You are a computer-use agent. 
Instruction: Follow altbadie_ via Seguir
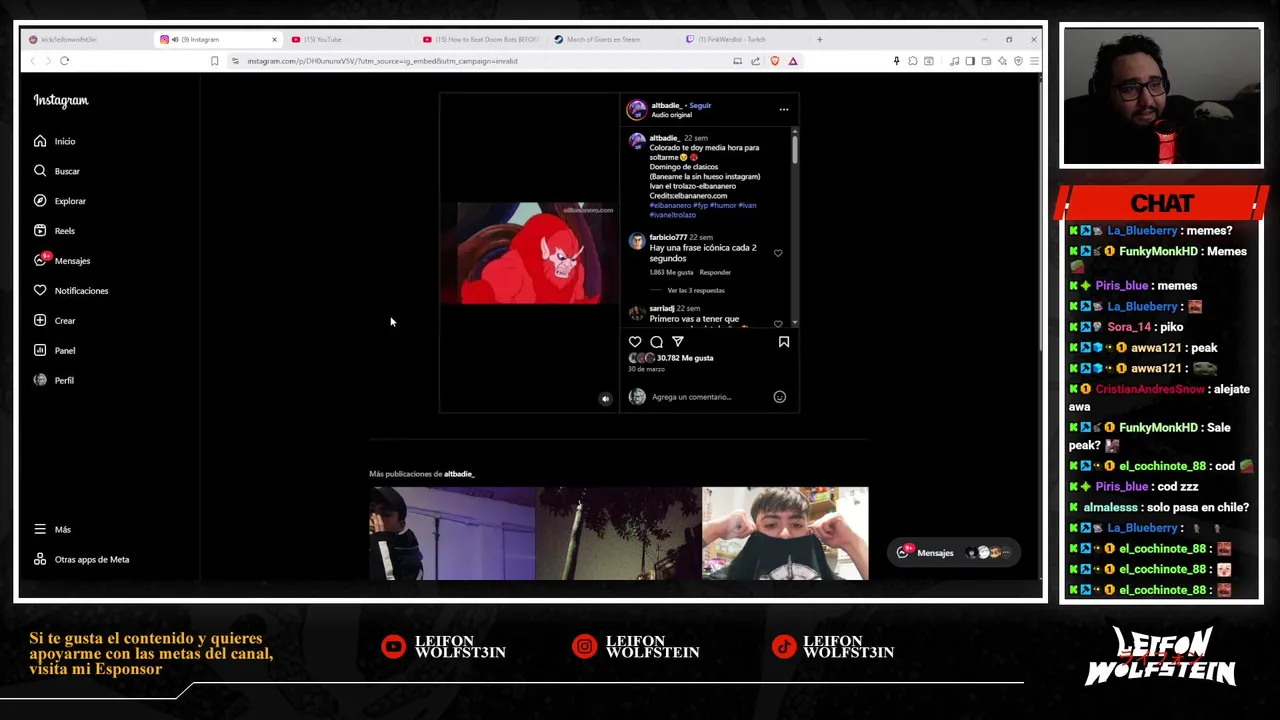(x=700, y=105)
